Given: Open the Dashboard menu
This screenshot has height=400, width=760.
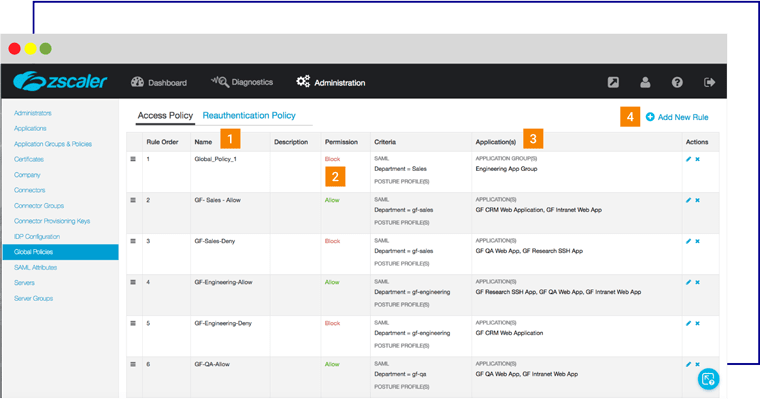Looking at the screenshot, I should [x=158, y=82].
